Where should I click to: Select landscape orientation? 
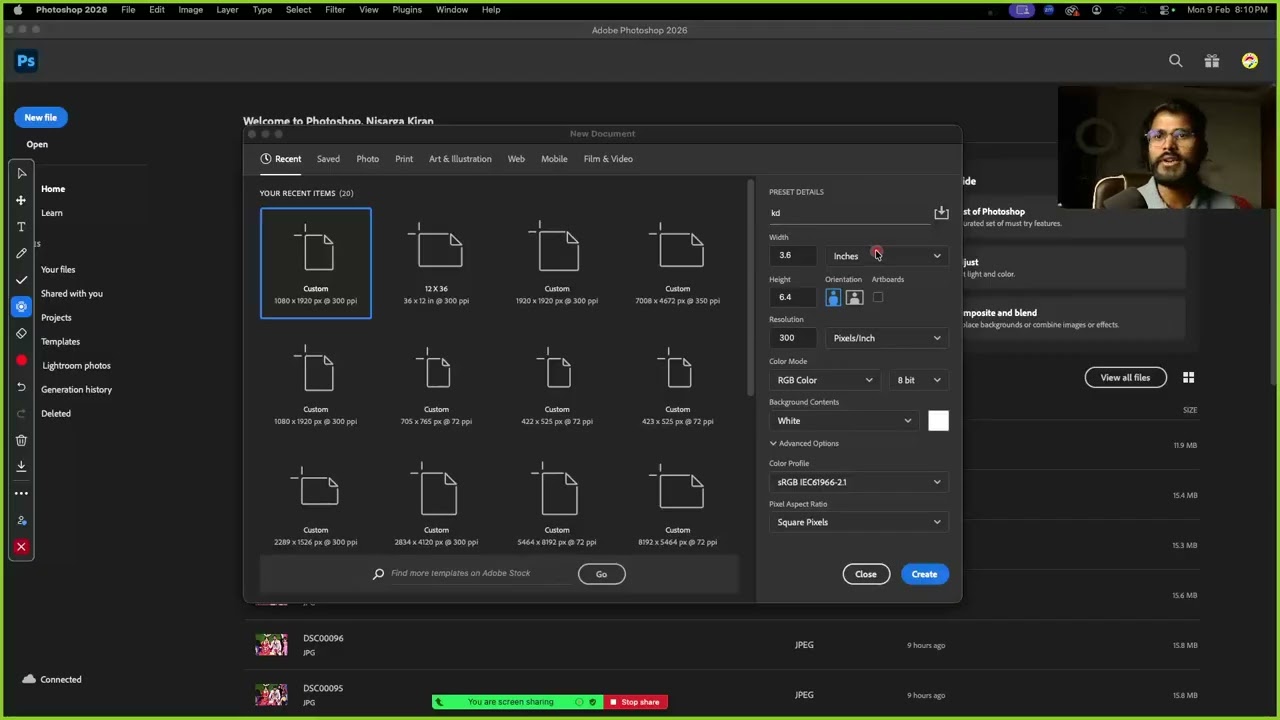(854, 297)
